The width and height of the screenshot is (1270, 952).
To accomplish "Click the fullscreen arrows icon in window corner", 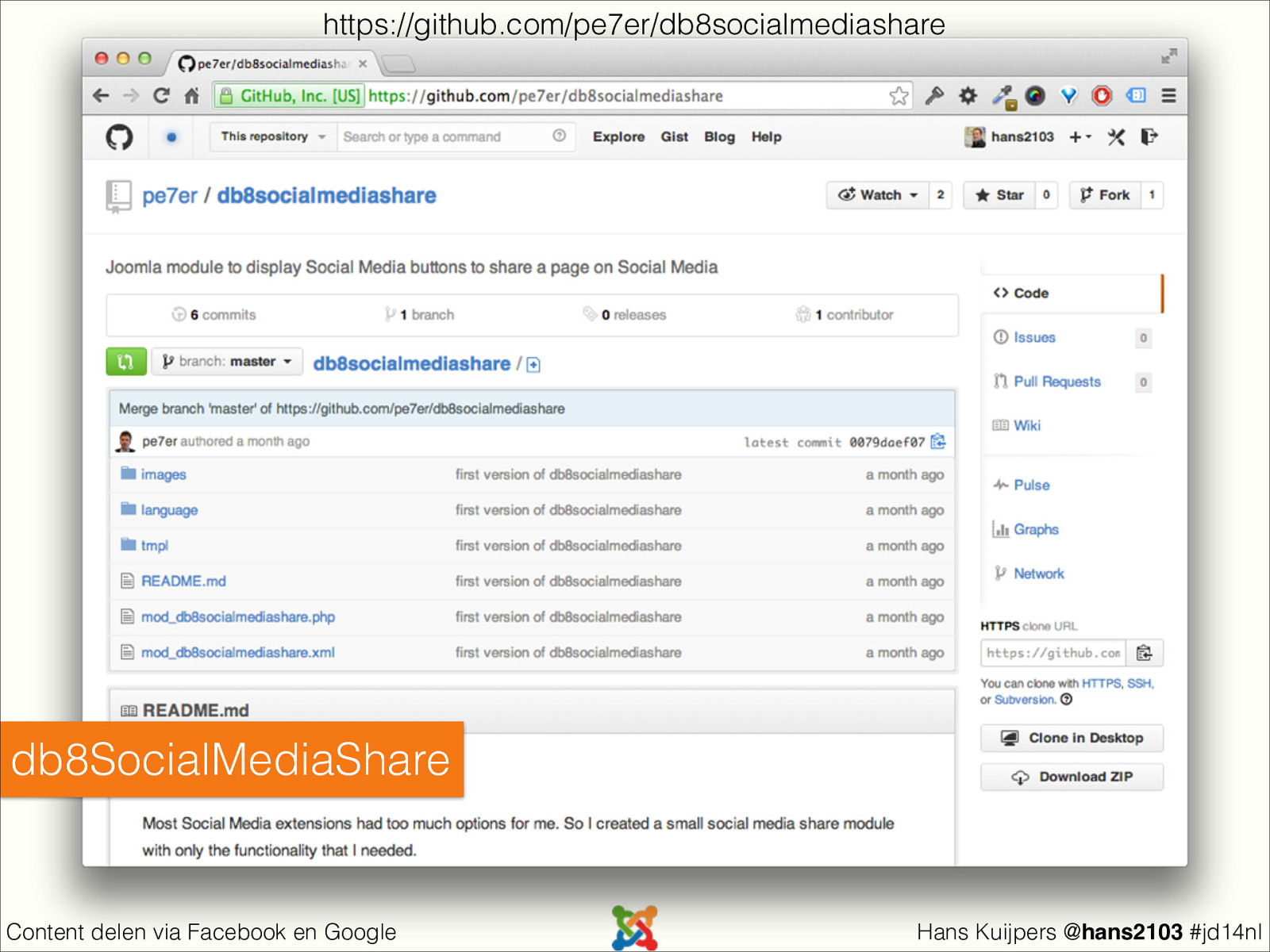I will tap(1168, 56).
